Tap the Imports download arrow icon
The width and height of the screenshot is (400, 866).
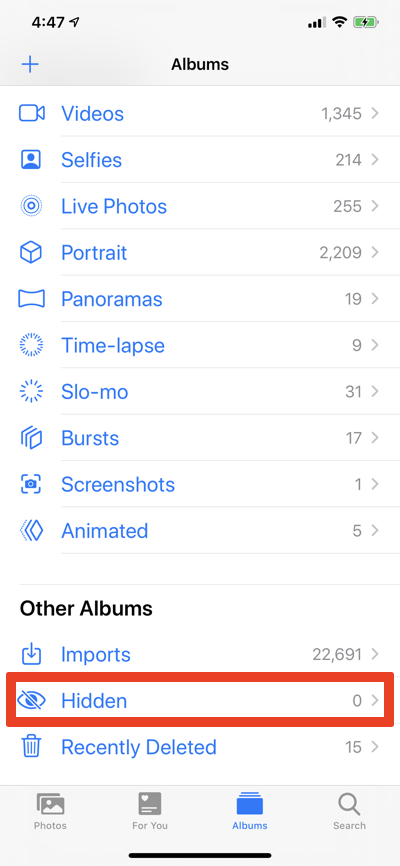tap(31, 654)
